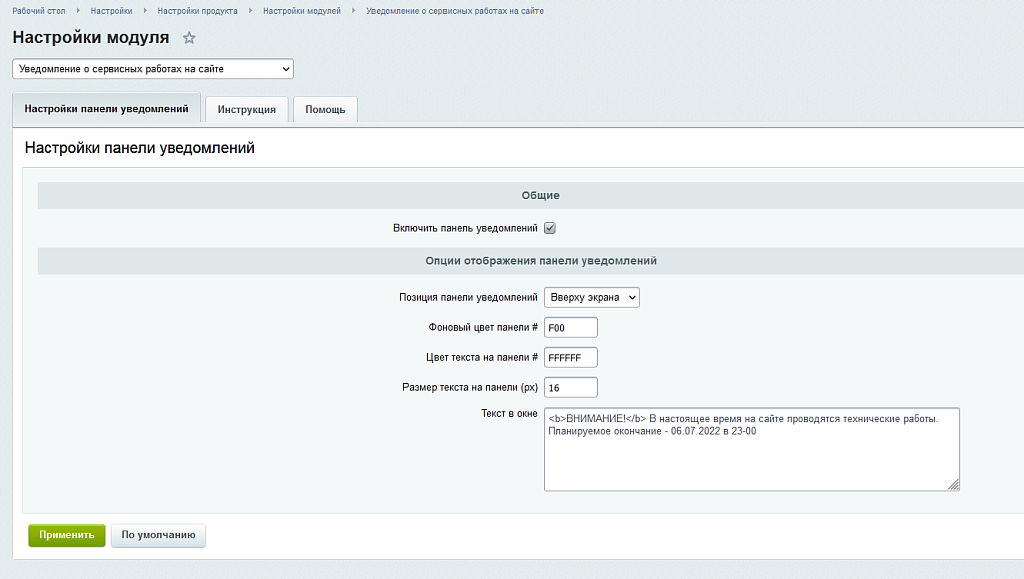Click breadcrumb arrow after Рабочий стол
The height and width of the screenshot is (579, 1024).
click(x=77, y=10)
